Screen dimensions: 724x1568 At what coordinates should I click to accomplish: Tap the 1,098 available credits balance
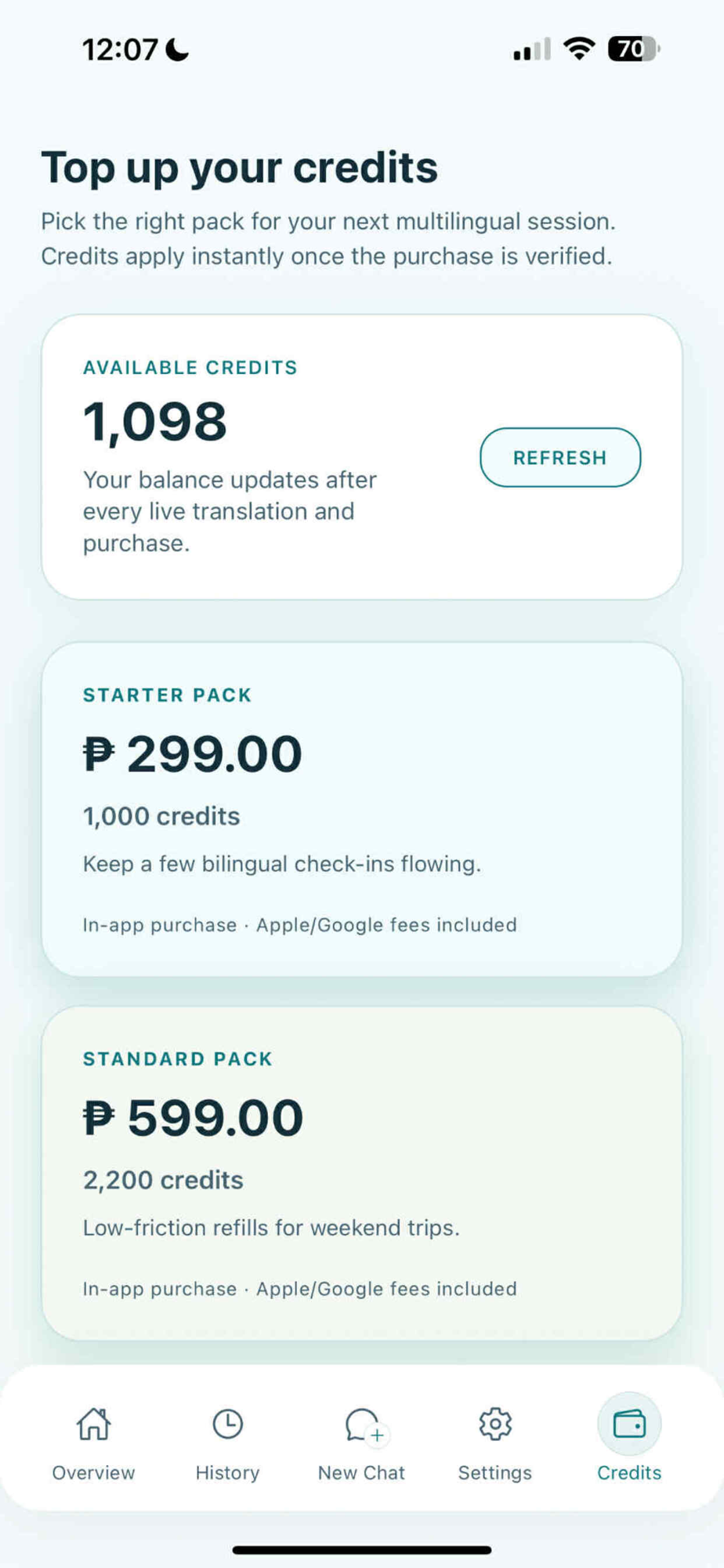click(155, 422)
